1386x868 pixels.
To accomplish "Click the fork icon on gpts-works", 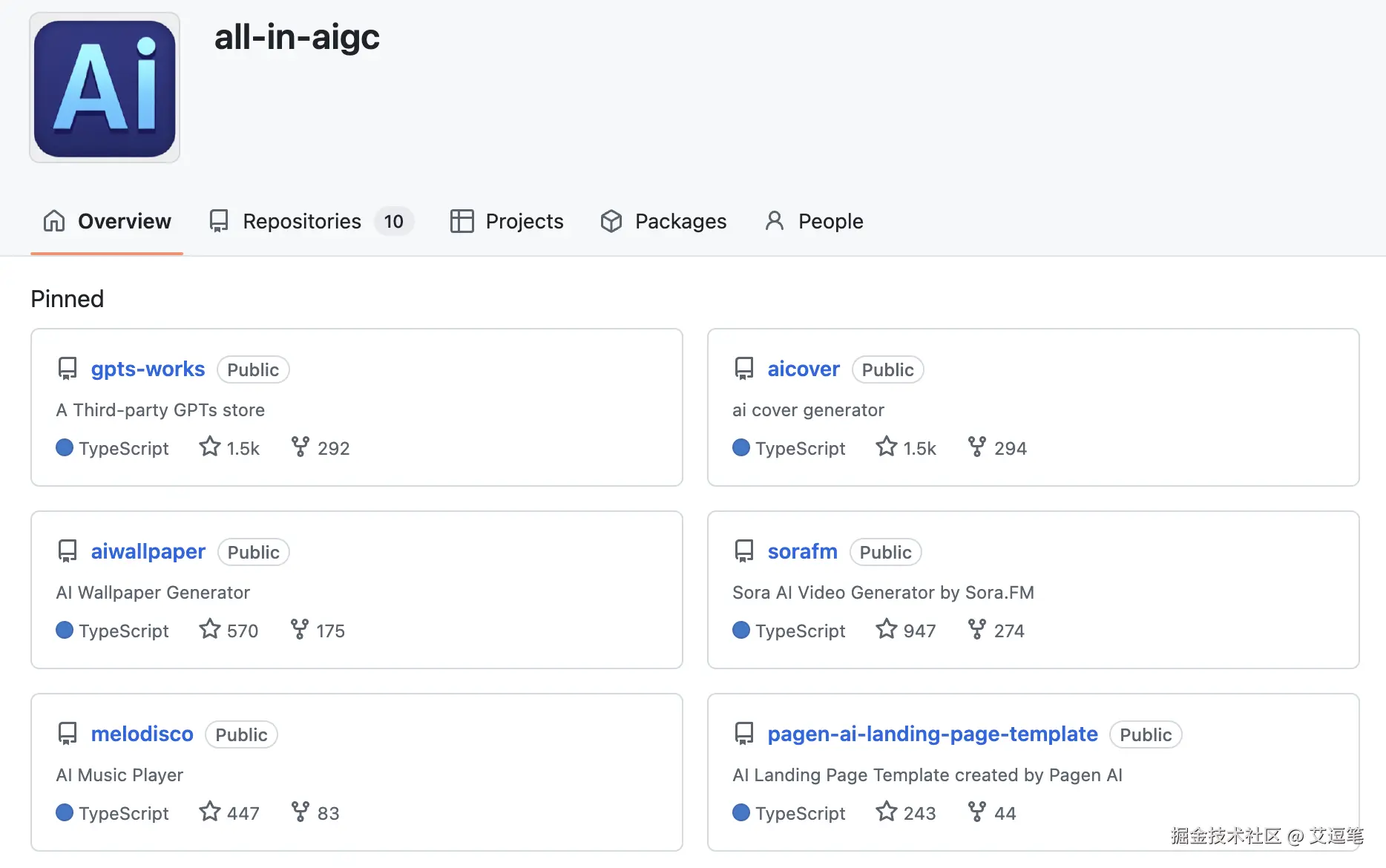I will [300, 447].
